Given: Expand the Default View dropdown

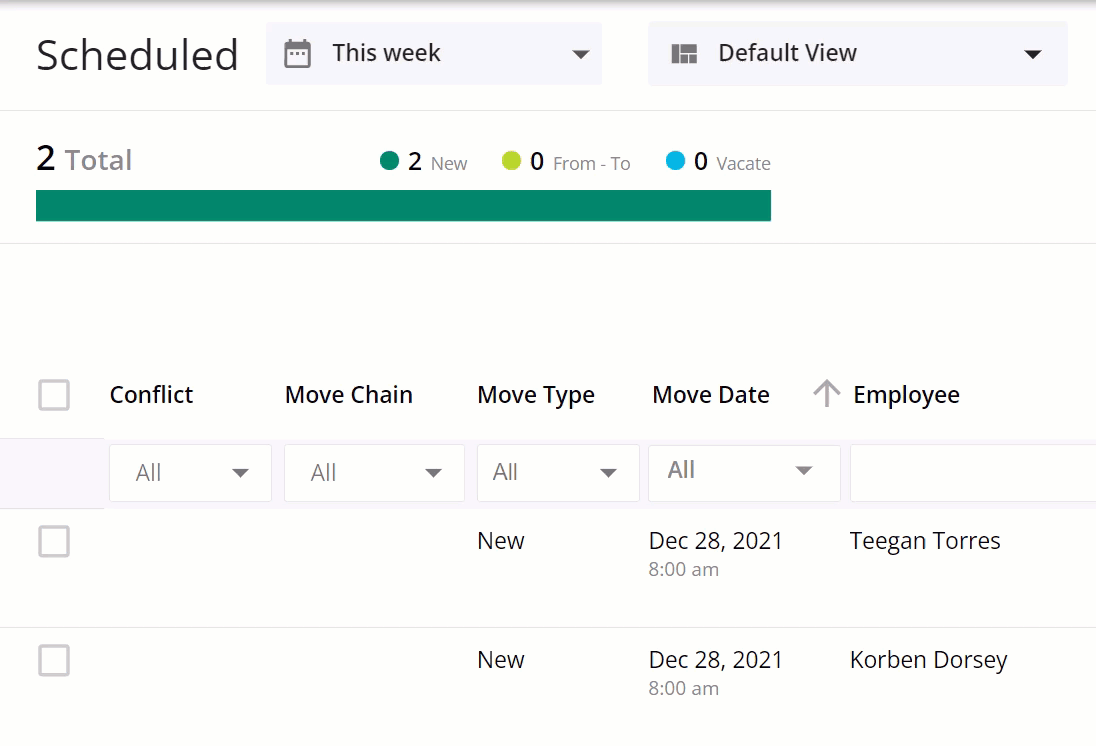Looking at the screenshot, I should point(858,54).
